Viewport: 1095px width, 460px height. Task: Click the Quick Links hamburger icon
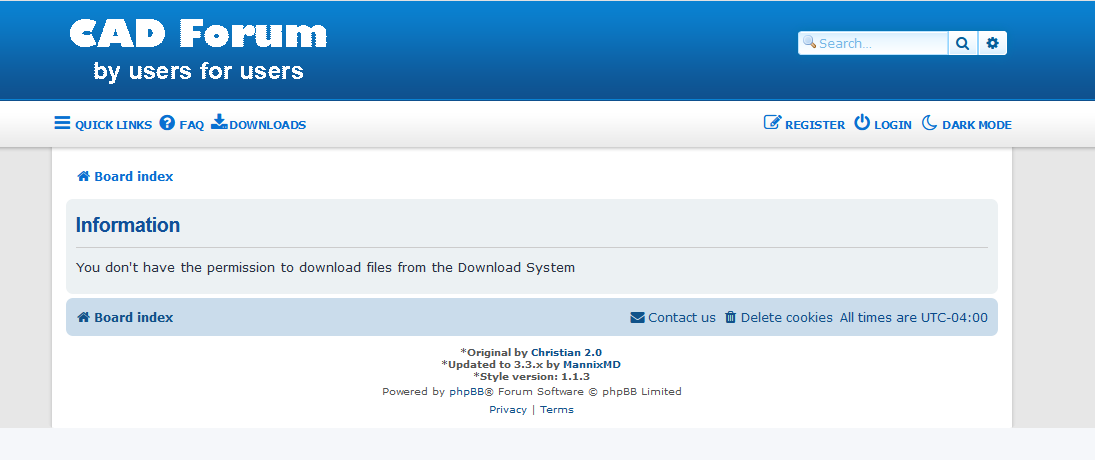pos(62,123)
